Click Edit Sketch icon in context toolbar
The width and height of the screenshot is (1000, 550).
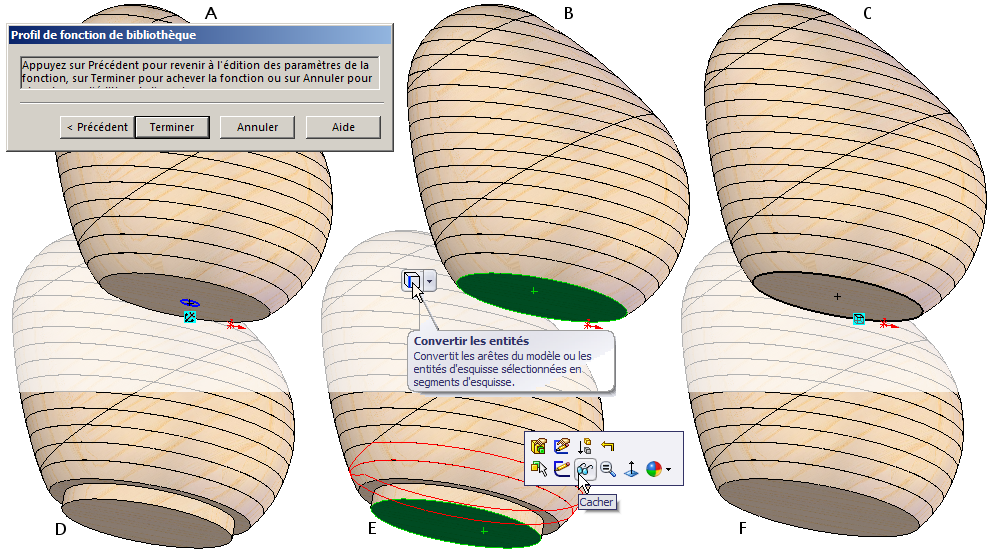pos(562,446)
